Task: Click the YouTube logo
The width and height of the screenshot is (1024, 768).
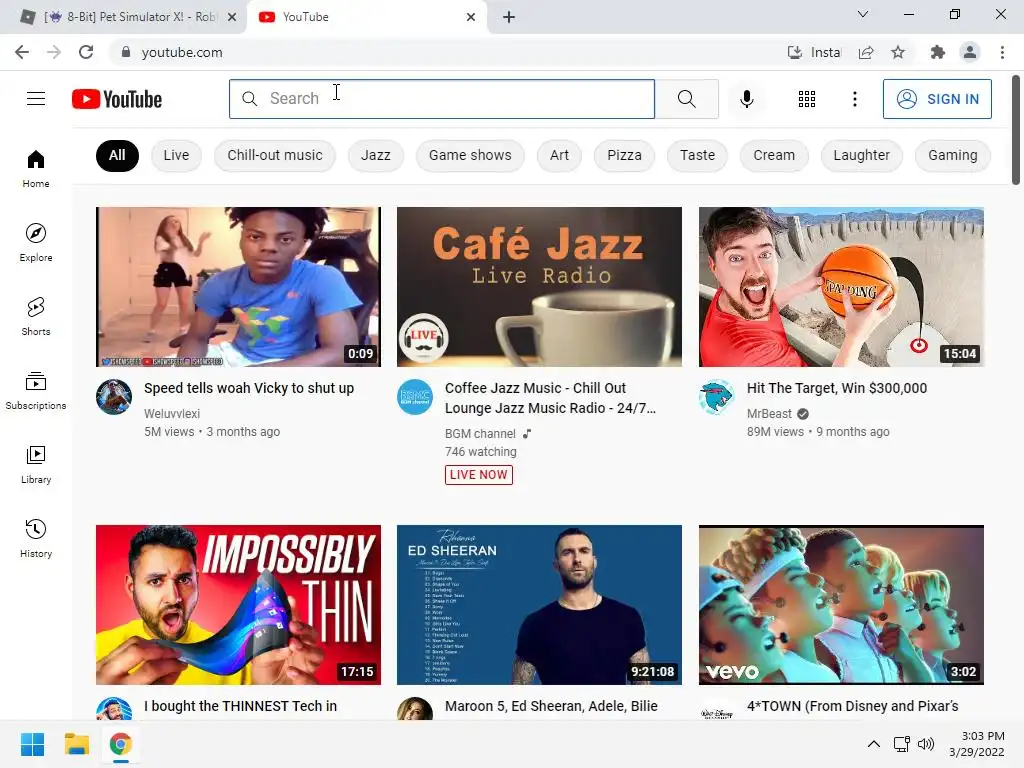Action: (117, 99)
